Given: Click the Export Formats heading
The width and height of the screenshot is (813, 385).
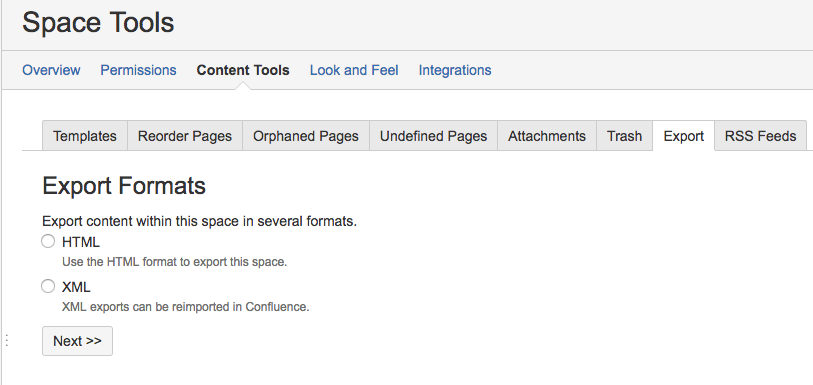Looking at the screenshot, I should coord(124,186).
